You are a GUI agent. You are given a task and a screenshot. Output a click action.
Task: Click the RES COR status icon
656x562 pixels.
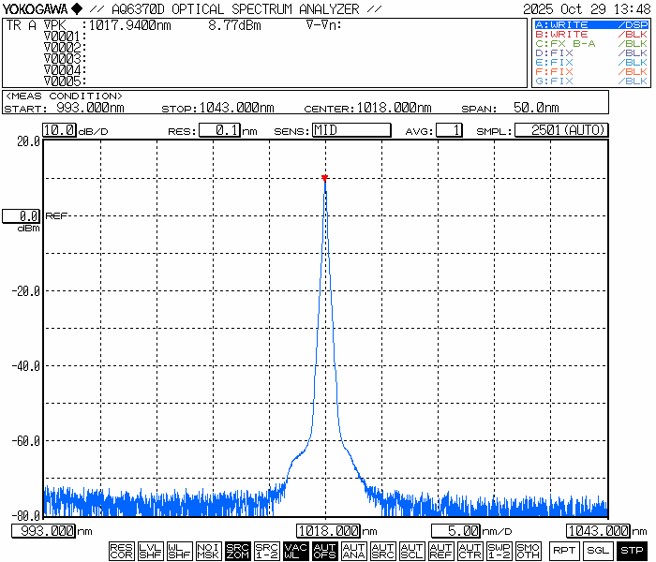point(121,550)
